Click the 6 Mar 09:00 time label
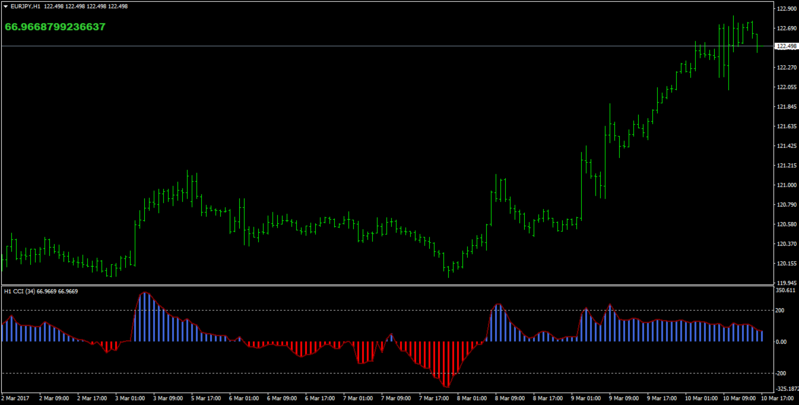Viewport: 799px width, 405px height. [x=282, y=398]
